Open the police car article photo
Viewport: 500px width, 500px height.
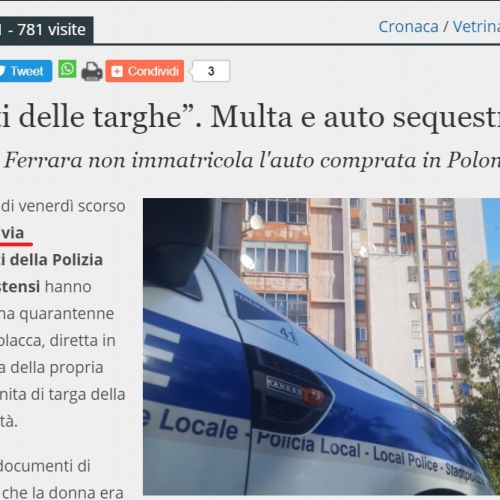[x=321, y=346]
